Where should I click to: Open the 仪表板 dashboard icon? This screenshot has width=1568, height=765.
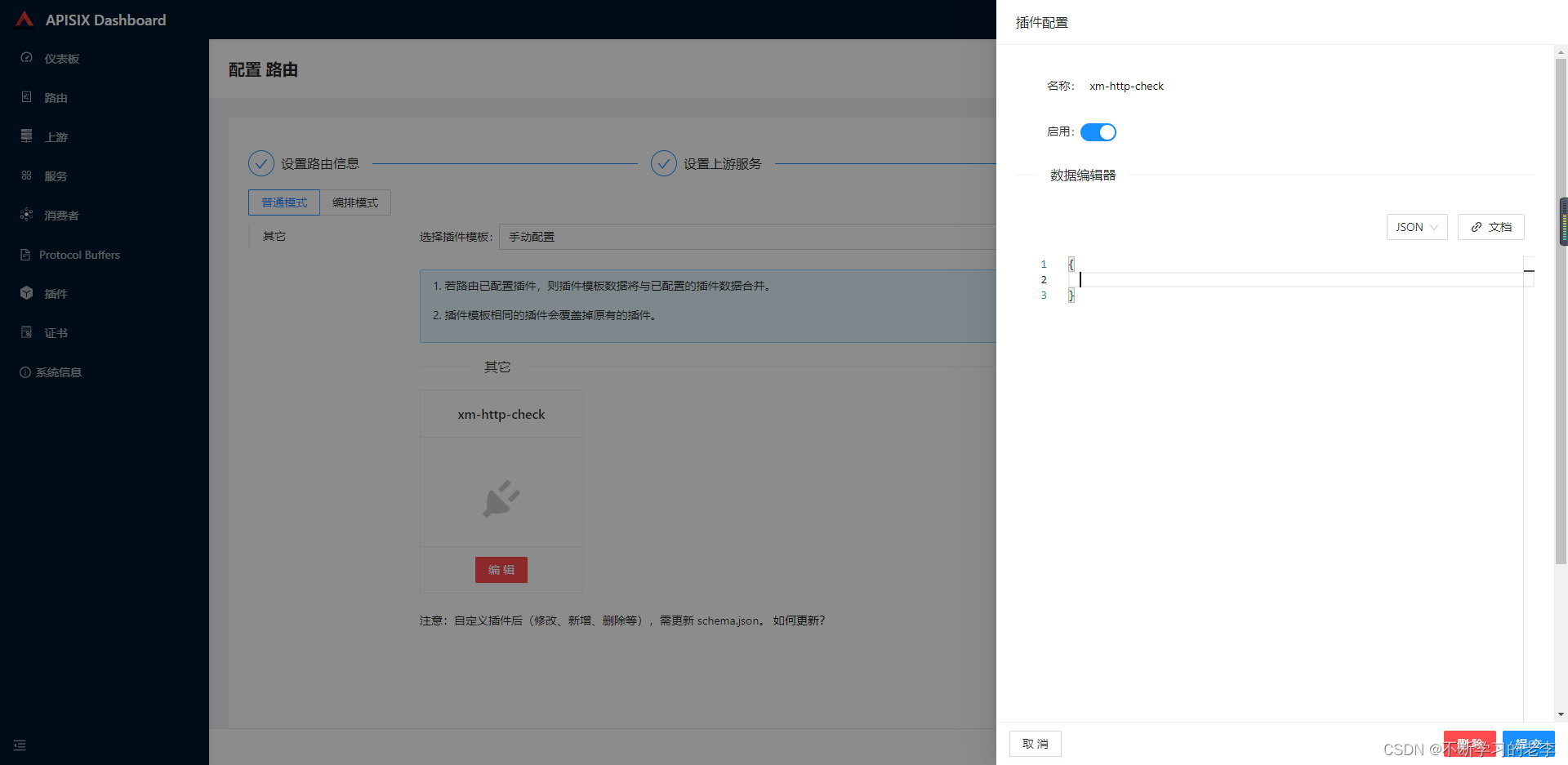point(26,58)
